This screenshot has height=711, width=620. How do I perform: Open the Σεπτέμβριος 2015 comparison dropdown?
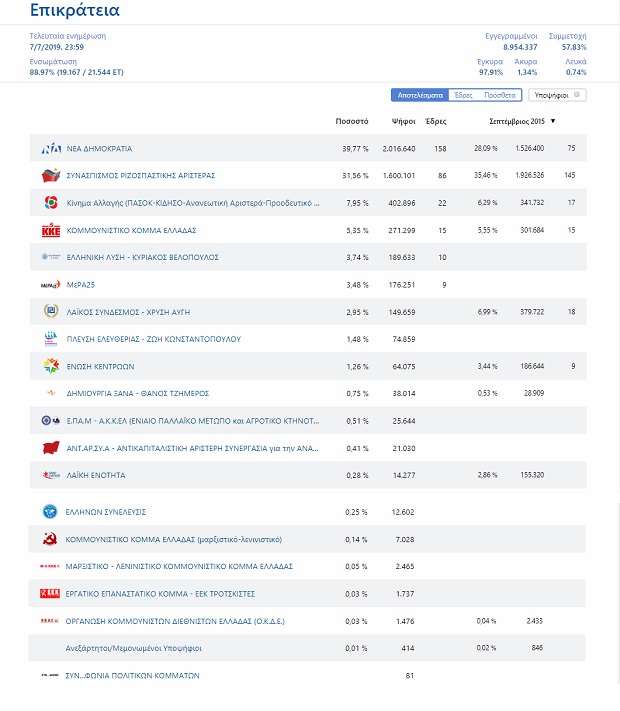tap(553, 121)
